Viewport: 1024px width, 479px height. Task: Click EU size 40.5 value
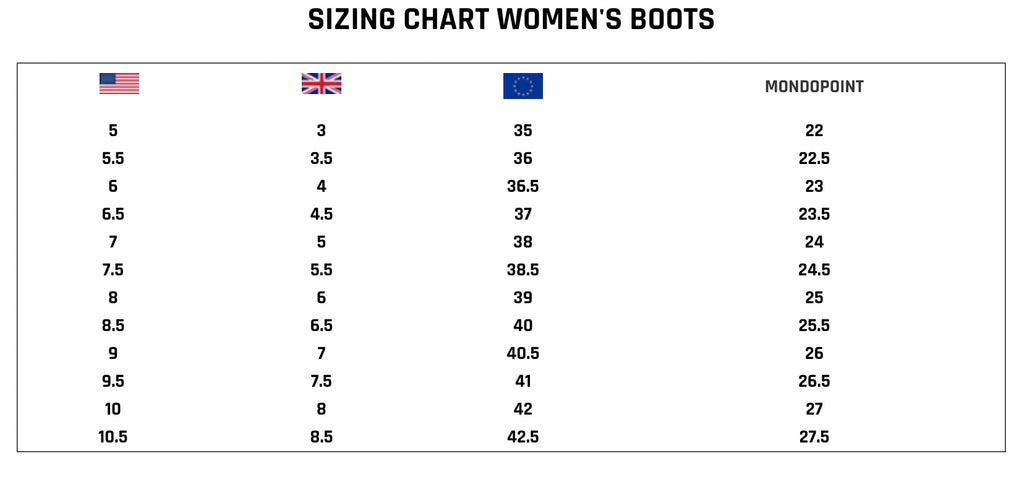click(522, 354)
